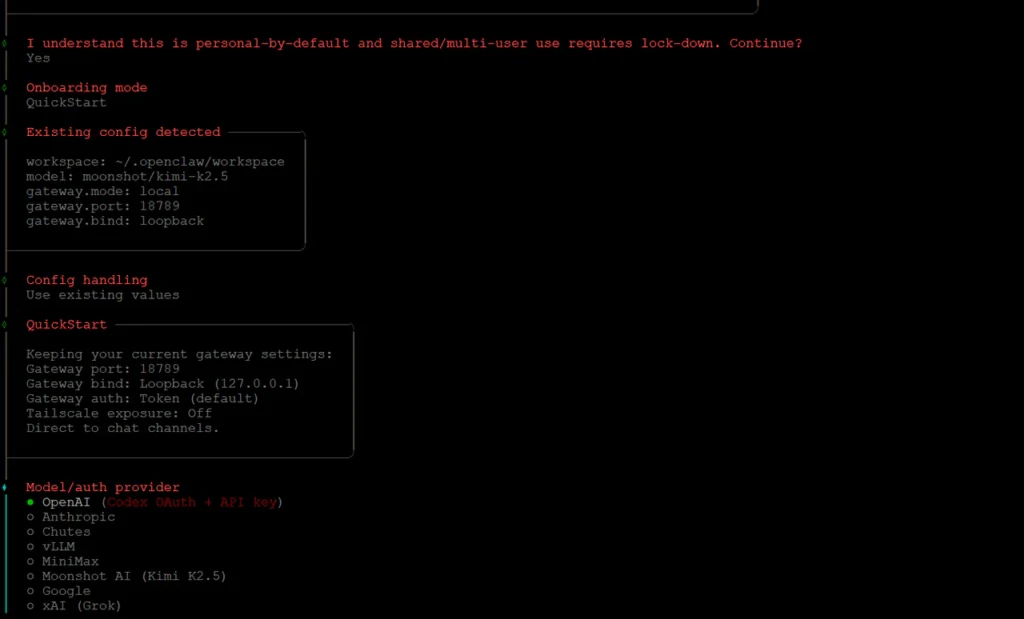The image size is (1024, 619).
Task: Click the 'Gateway port: 18789' line
Action: coord(103,369)
